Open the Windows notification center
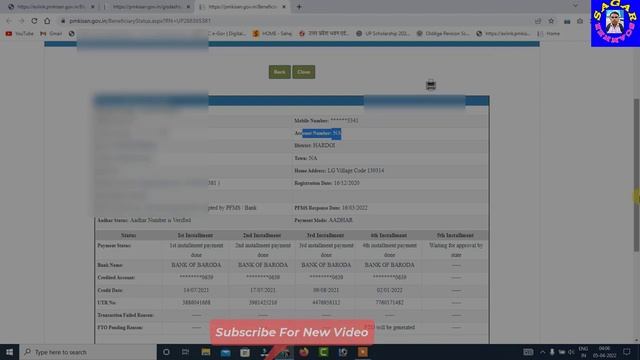Screen dimensions: 640x360 point(627,352)
